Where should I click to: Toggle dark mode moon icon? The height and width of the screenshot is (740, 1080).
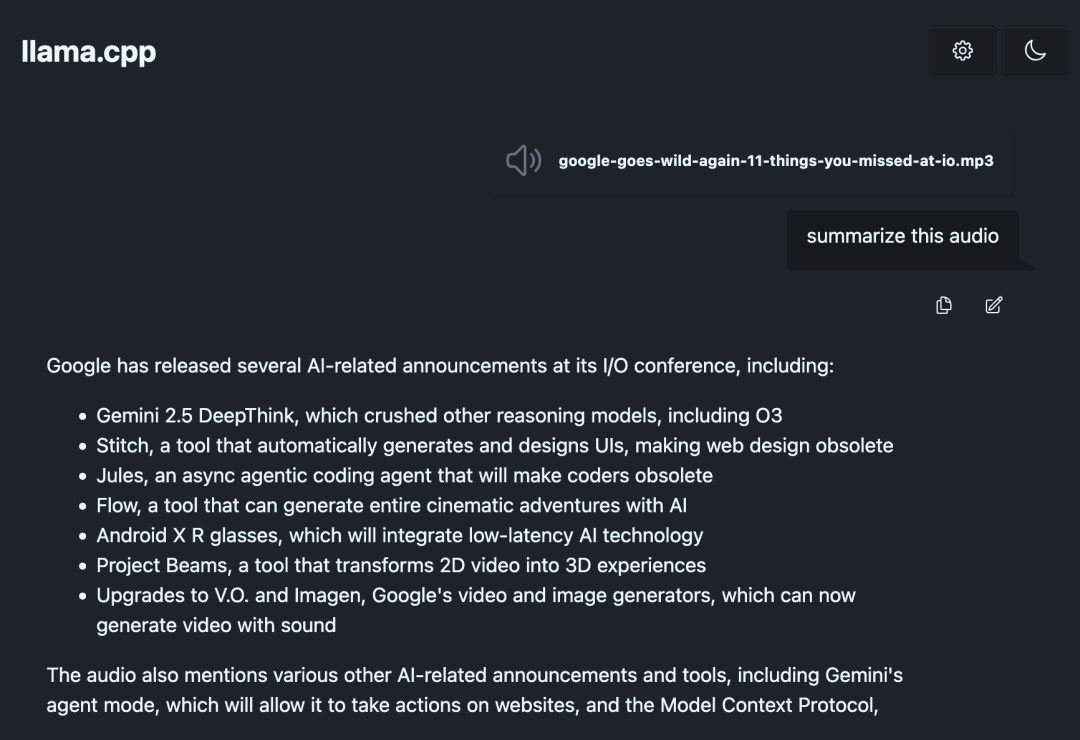click(x=1035, y=51)
